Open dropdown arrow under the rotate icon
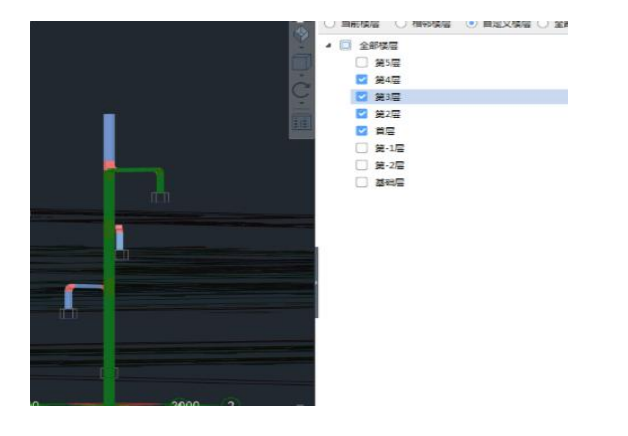Screen dimensions: 628x436 coord(301,103)
